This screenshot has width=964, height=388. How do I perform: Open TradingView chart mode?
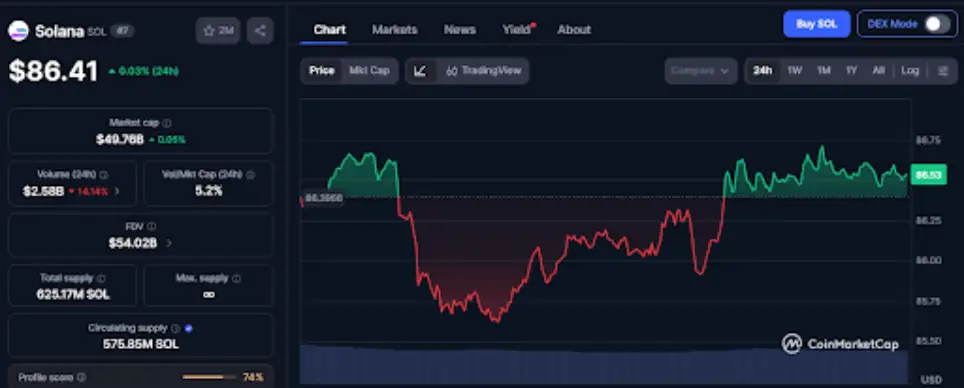[483, 71]
